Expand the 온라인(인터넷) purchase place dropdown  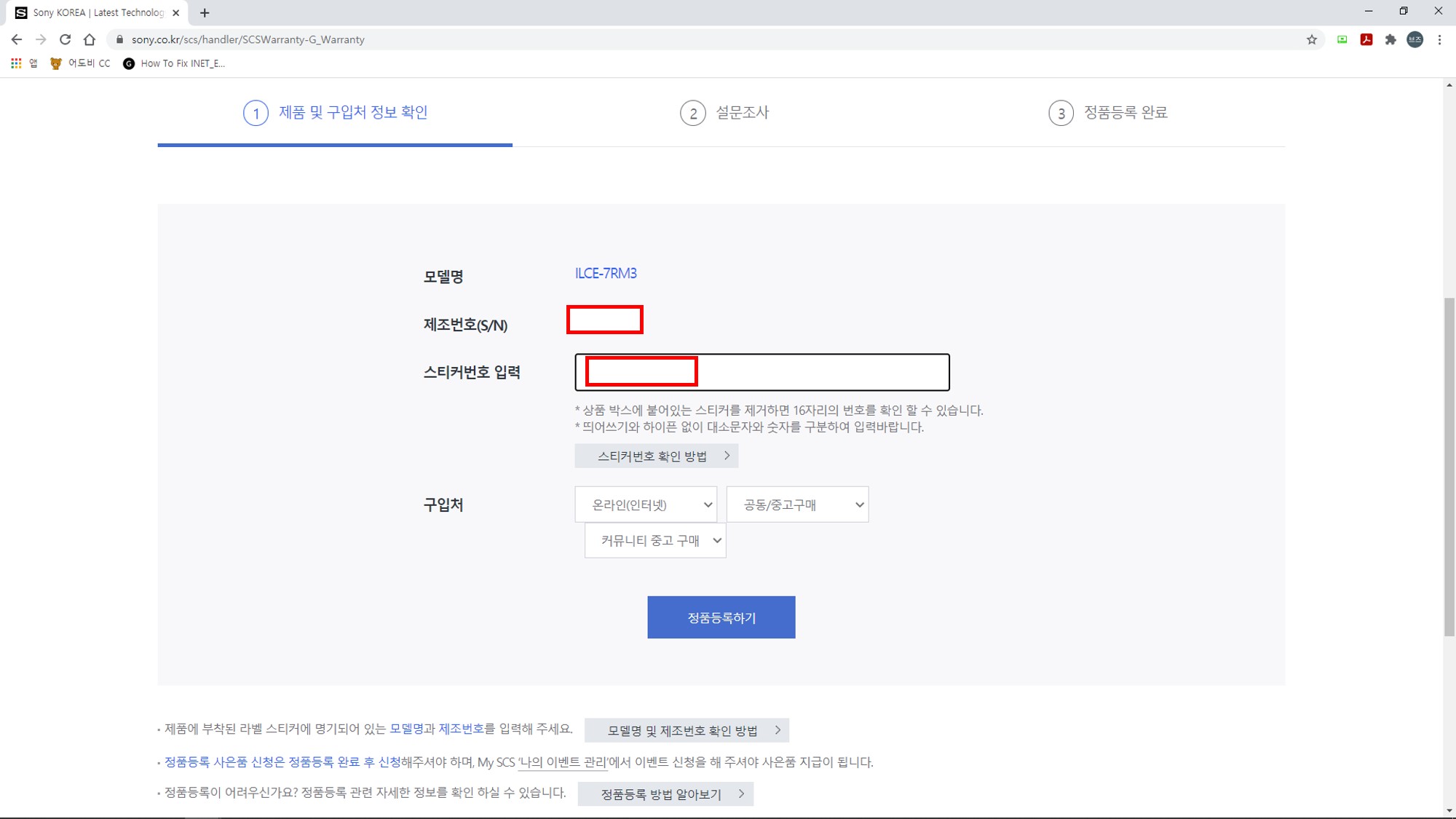646,505
